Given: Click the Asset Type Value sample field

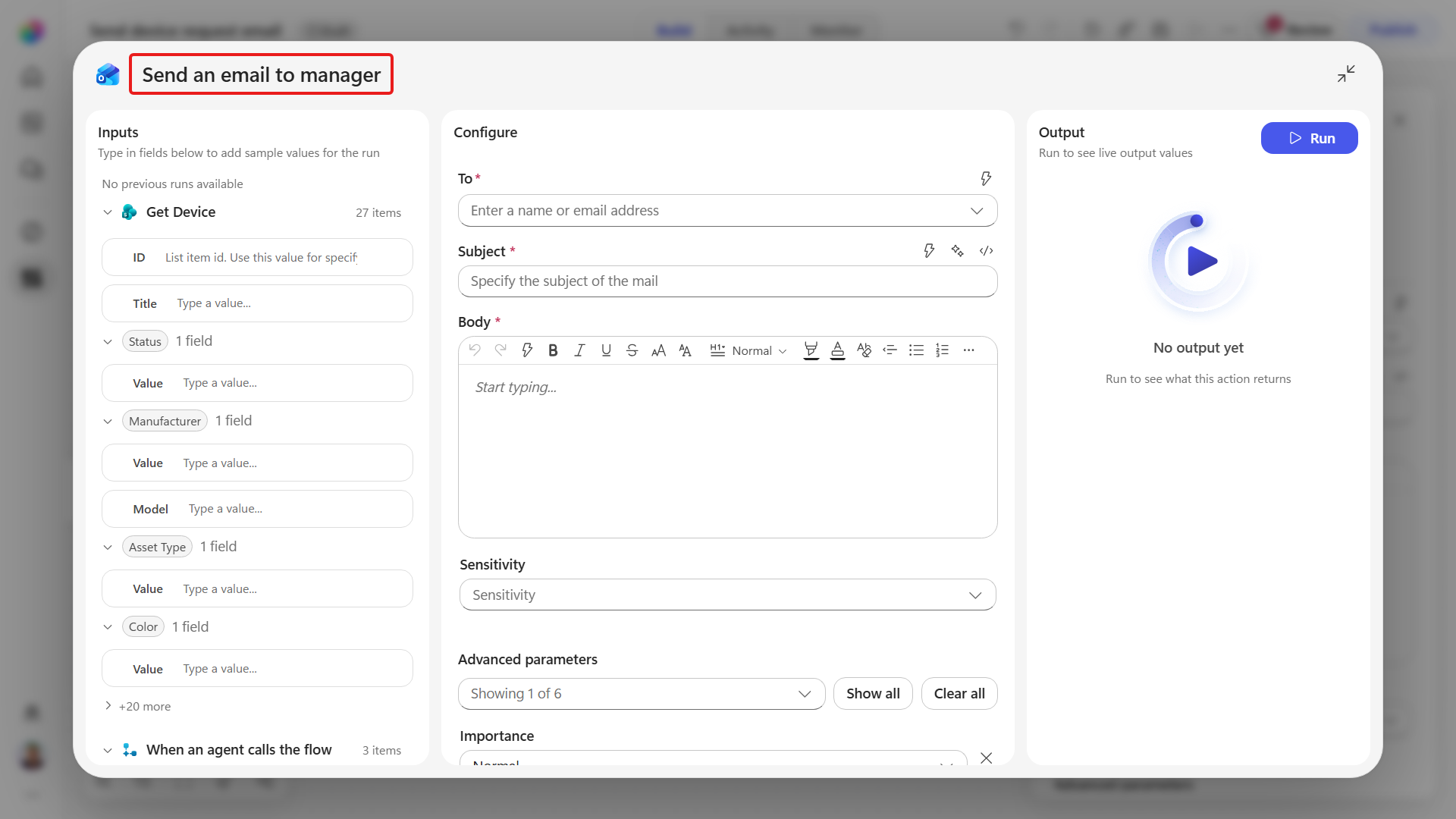Looking at the screenshot, I should coord(257,588).
